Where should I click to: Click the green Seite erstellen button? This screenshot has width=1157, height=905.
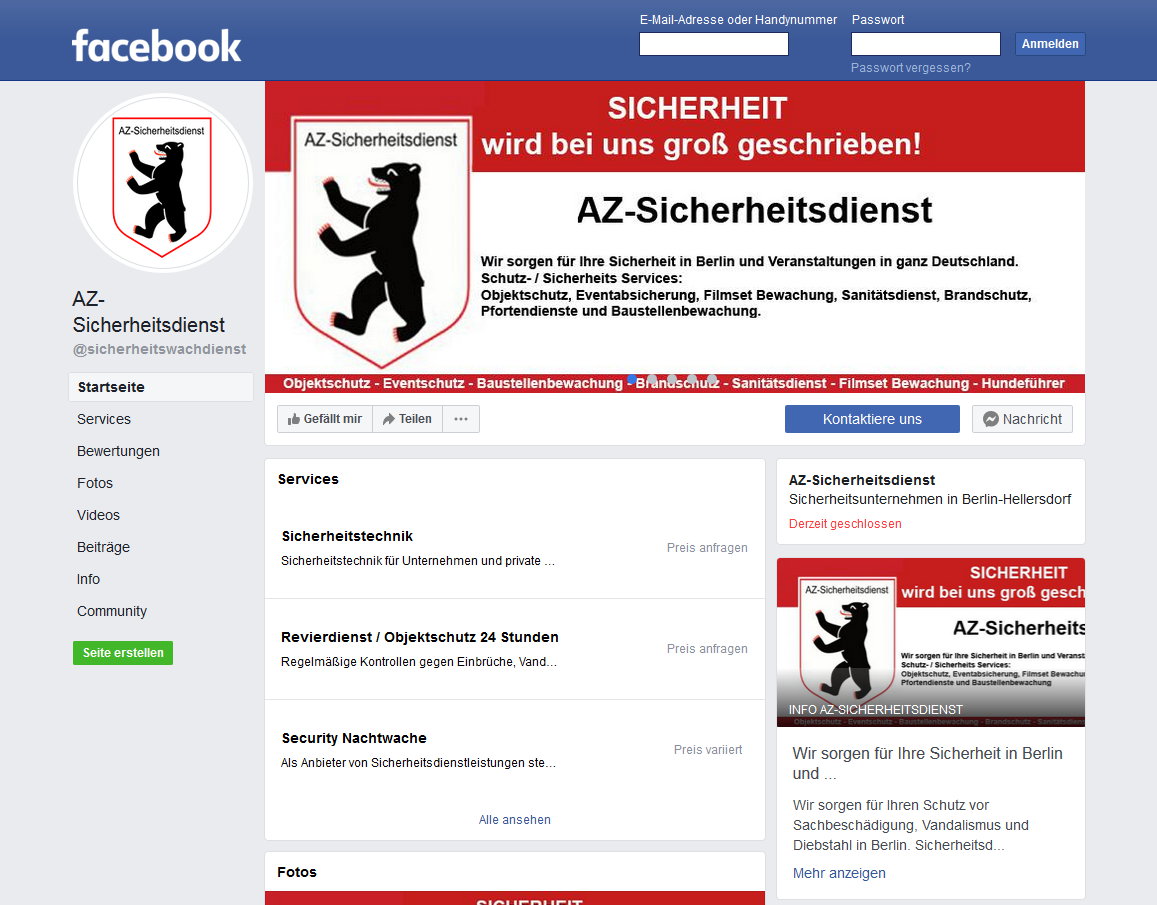[x=123, y=653]
